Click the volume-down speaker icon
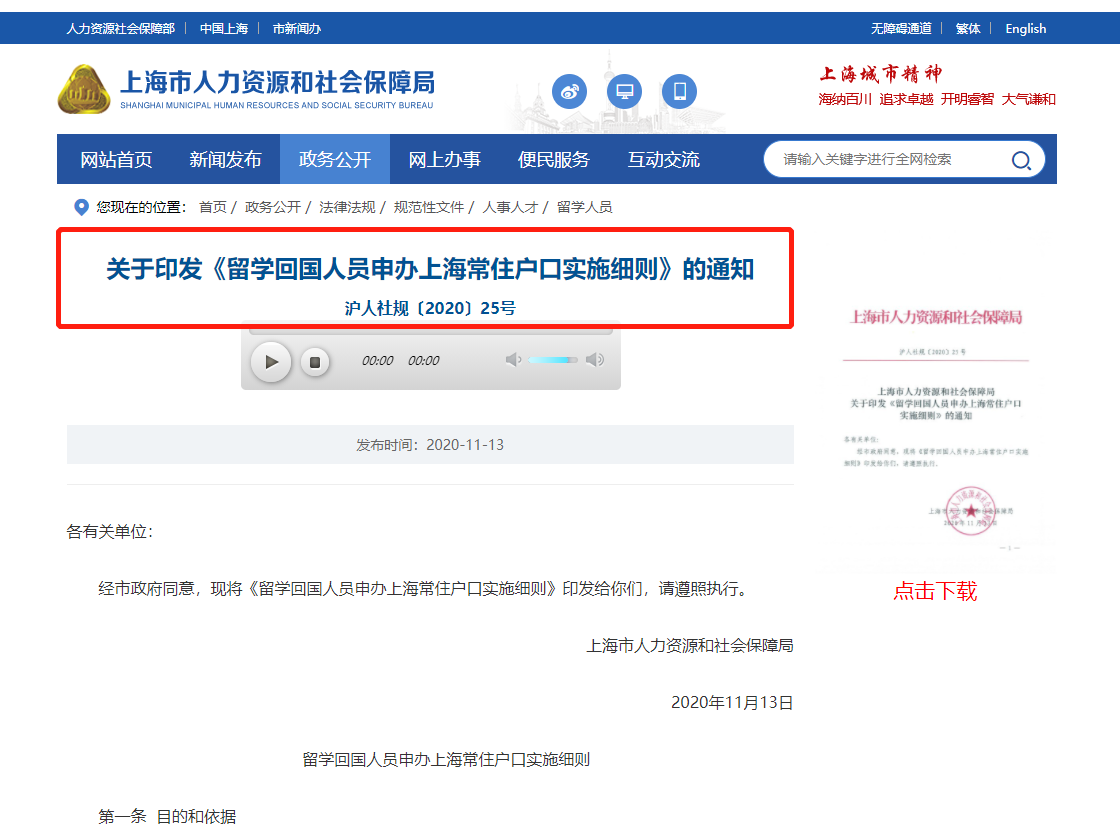1120x840 pixels. coord(513,360)
